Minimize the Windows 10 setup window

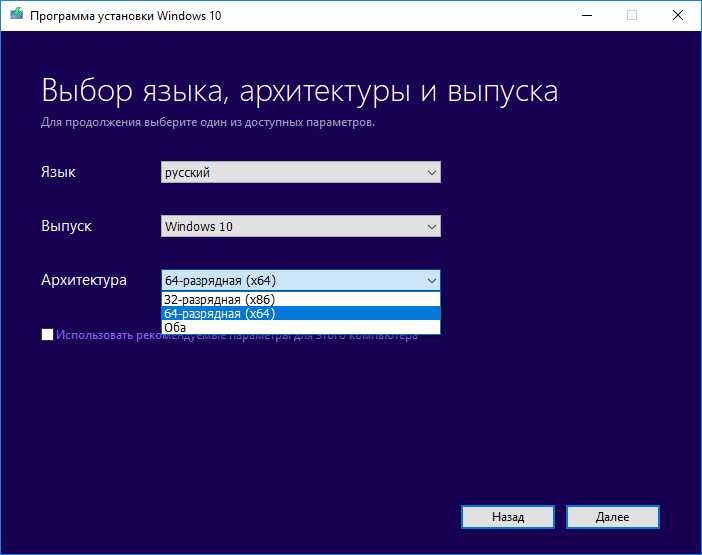[583, 15]
